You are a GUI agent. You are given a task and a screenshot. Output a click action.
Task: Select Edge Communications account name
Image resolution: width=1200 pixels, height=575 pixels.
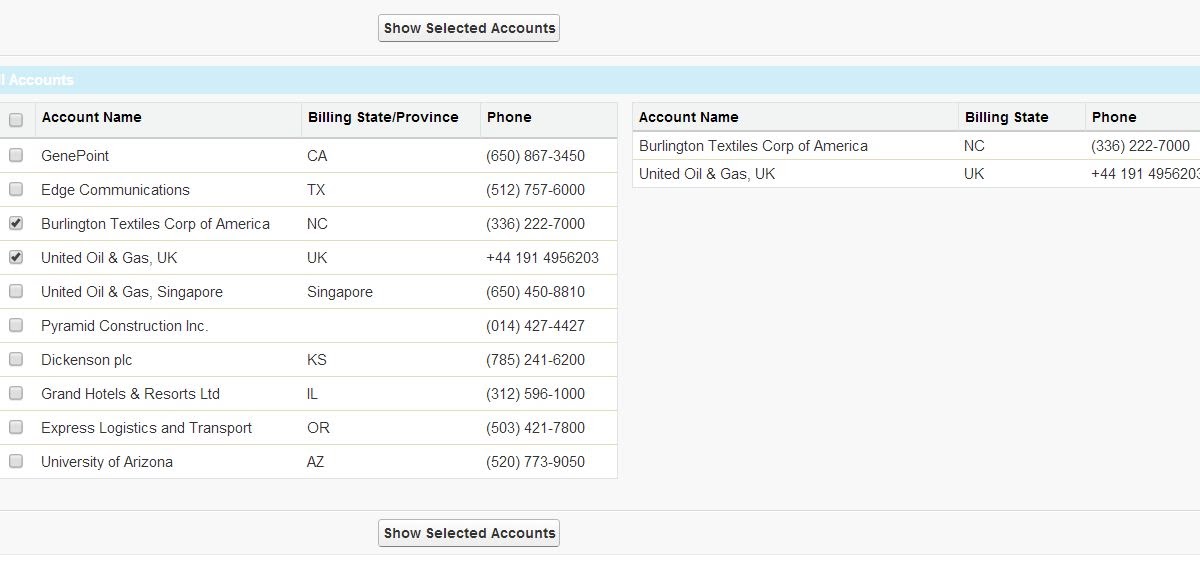click(115, 190)
